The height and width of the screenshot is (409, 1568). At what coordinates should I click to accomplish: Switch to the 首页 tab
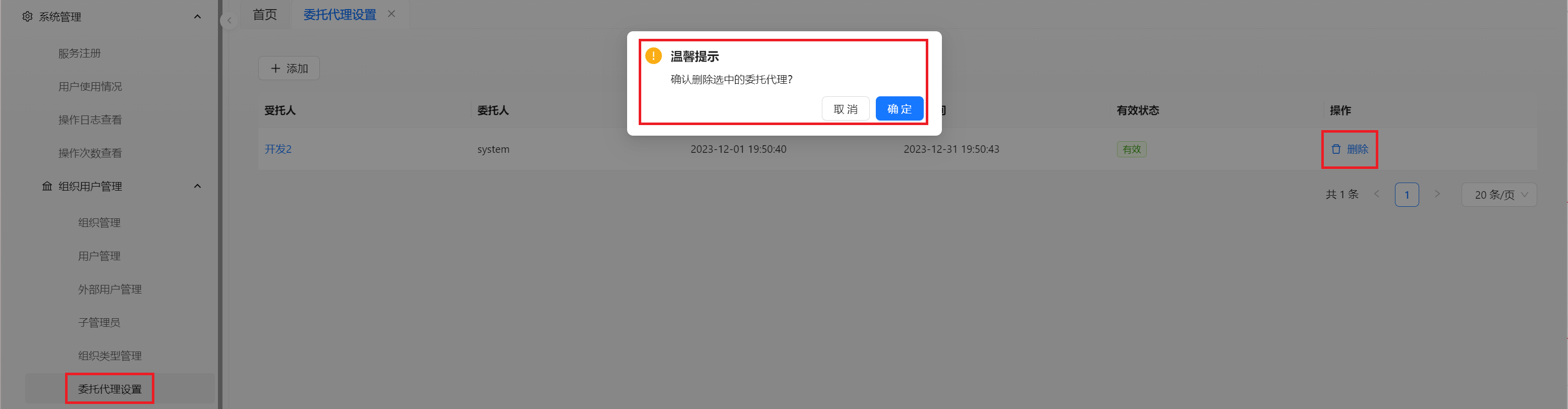pyautogui.click(x=265, y=14)
